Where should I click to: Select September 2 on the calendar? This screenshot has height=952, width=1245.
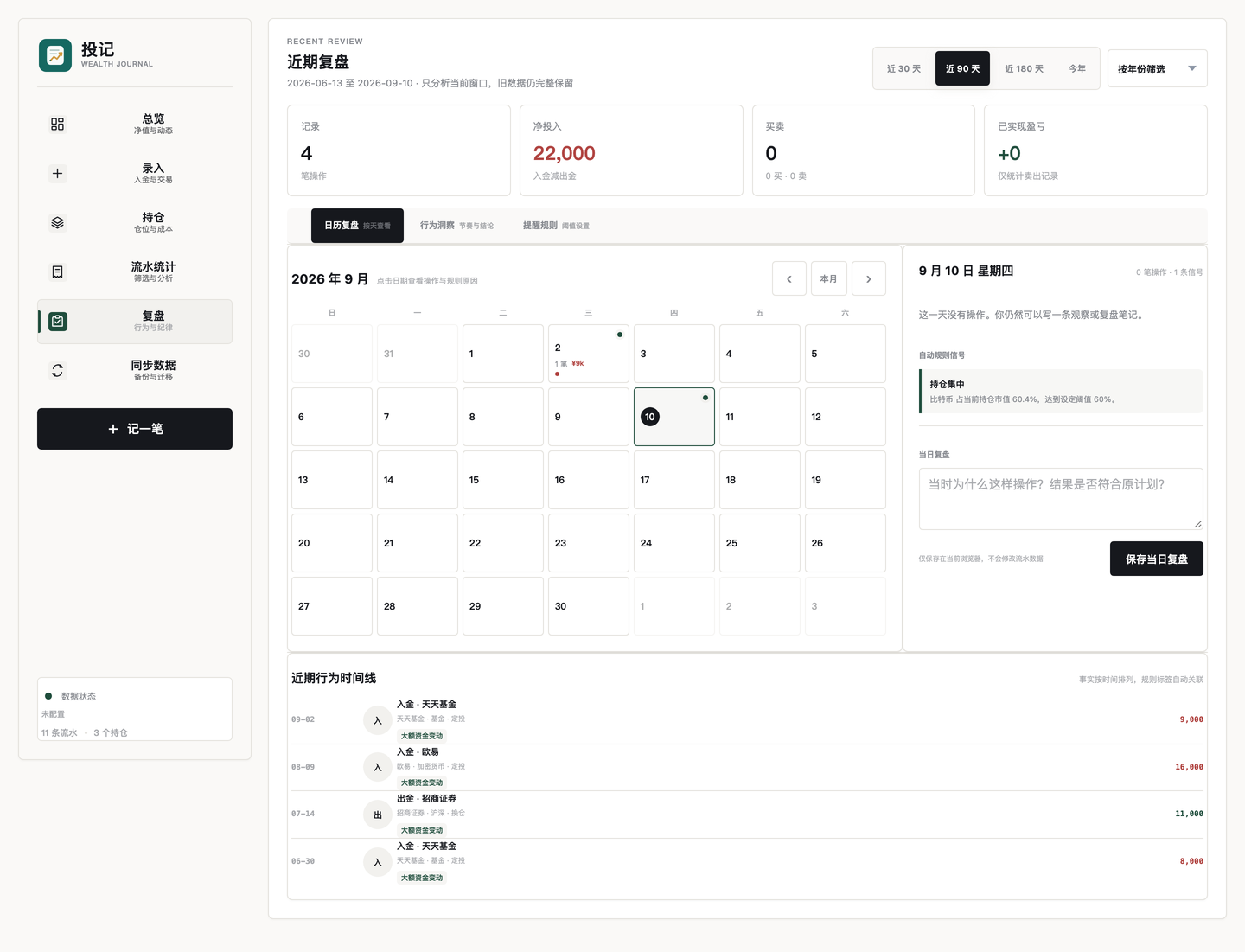pyautogui.click(x=589, y=354)
